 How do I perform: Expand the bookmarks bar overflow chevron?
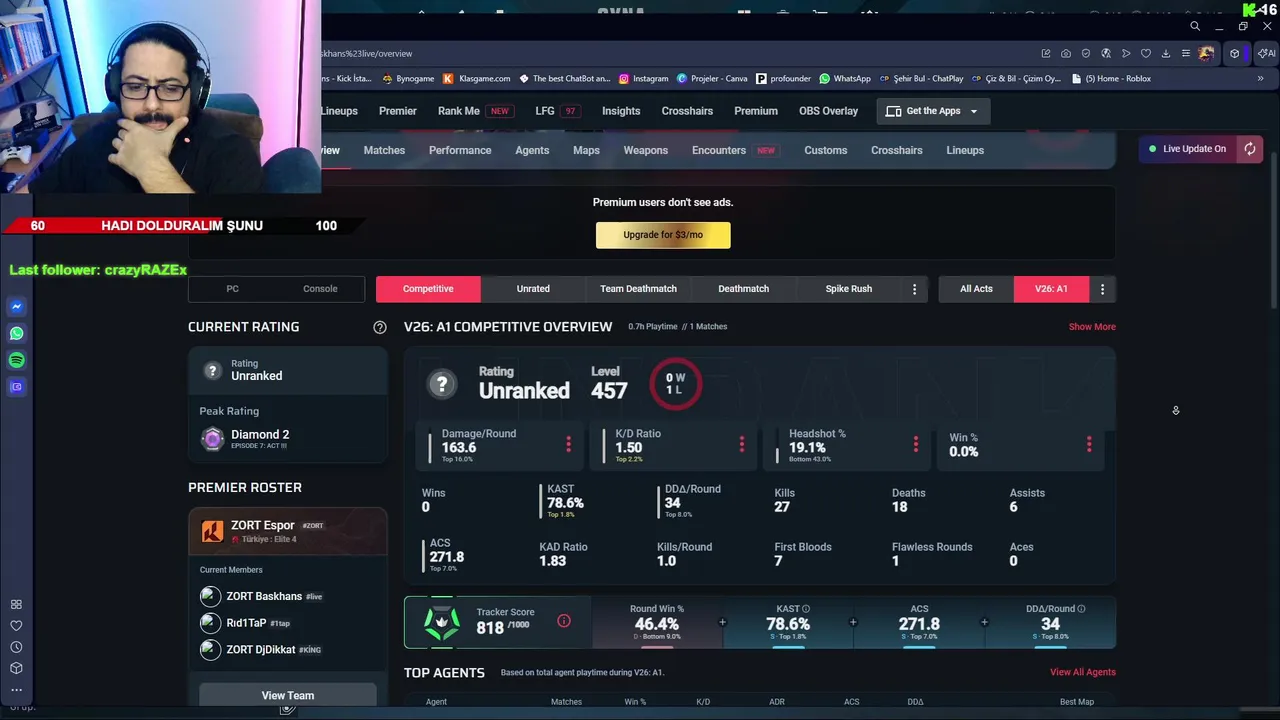tap(1260, 78)
